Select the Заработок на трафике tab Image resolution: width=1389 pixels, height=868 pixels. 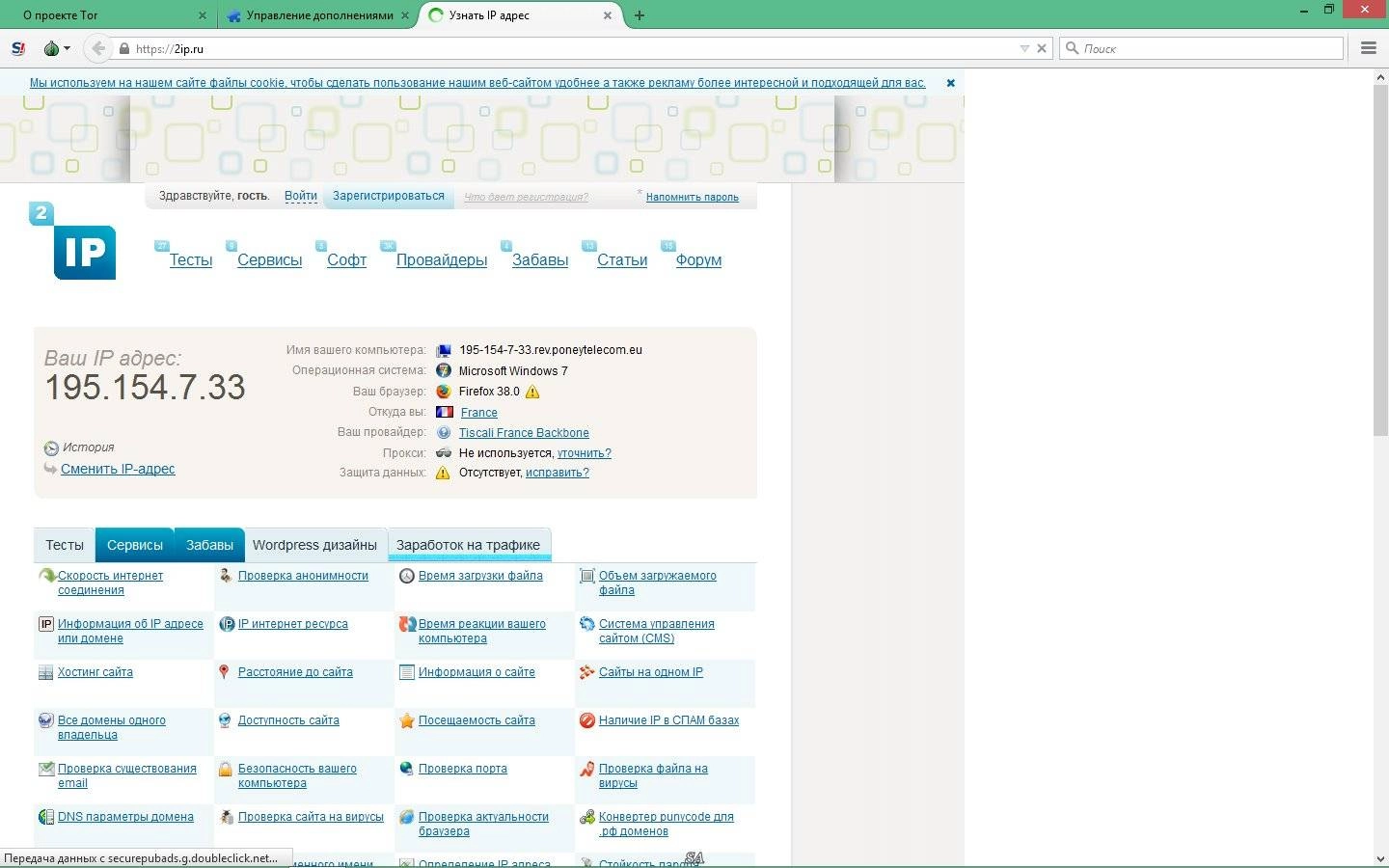tap(468, 545)
